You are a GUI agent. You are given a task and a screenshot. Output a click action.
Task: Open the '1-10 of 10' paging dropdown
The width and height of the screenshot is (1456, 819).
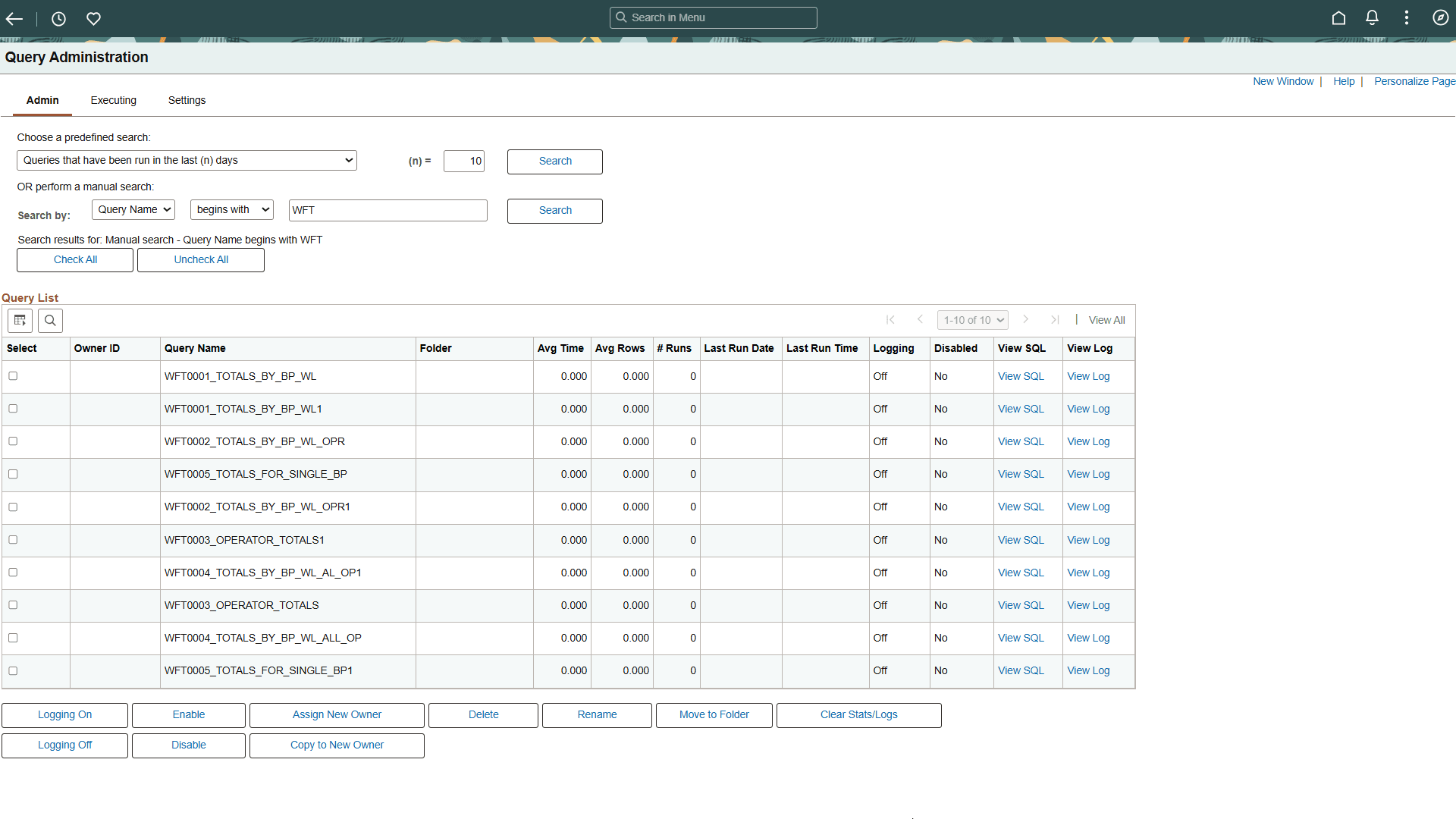973,319
